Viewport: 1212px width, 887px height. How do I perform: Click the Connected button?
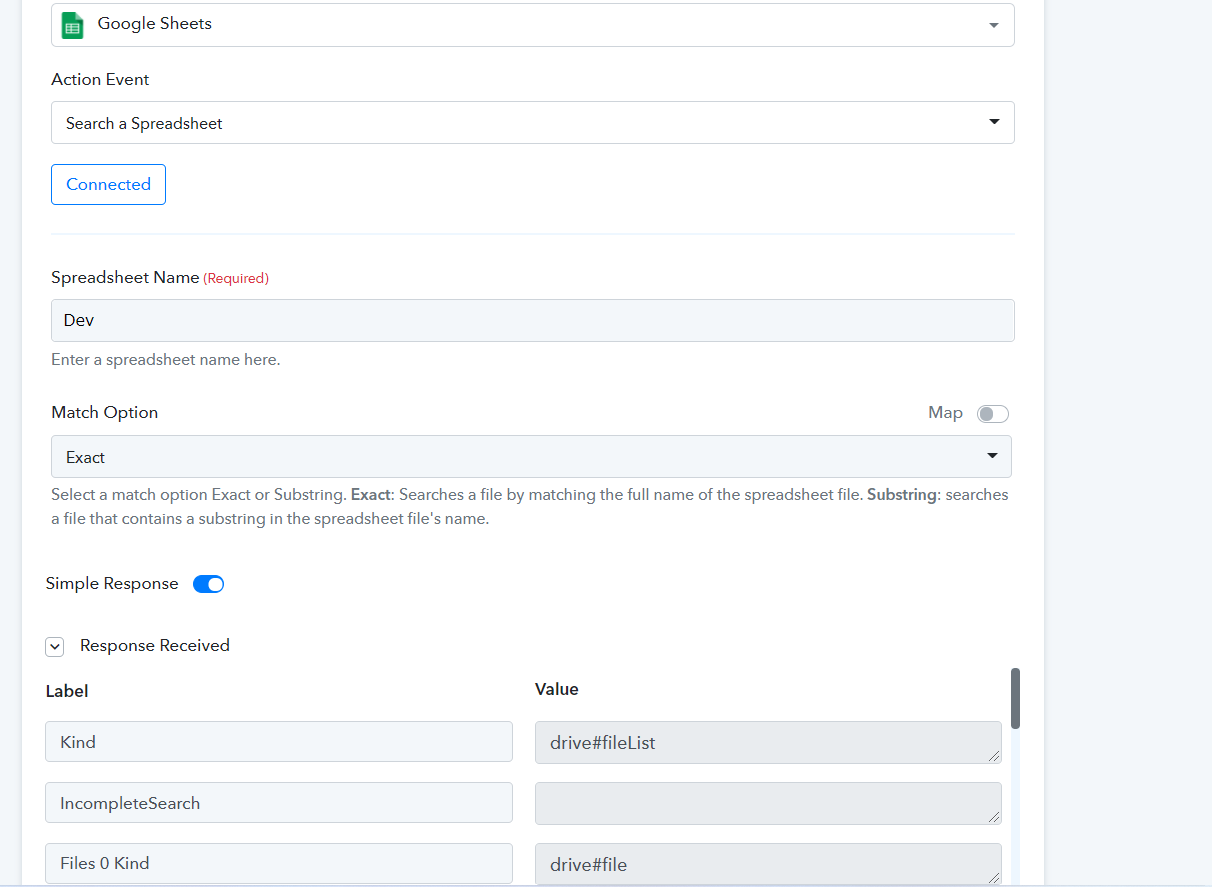[x=108, y=184]
